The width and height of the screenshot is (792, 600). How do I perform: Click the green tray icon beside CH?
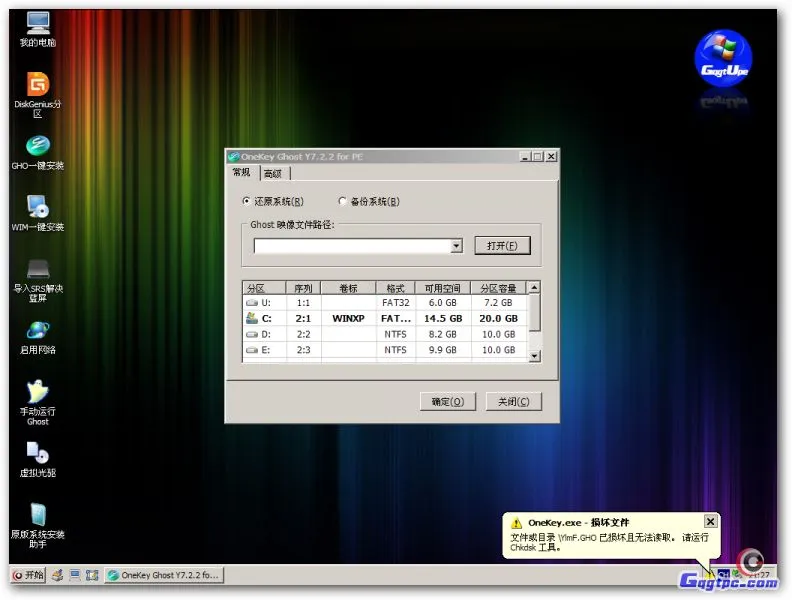point(737,574)
